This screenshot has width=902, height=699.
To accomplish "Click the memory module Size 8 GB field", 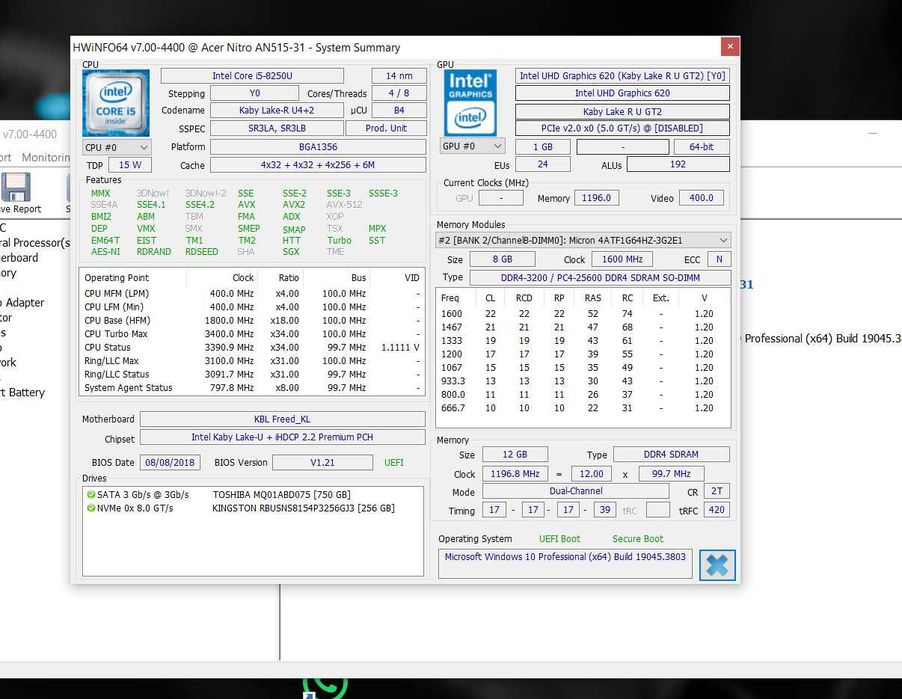I will click(502, 259).
